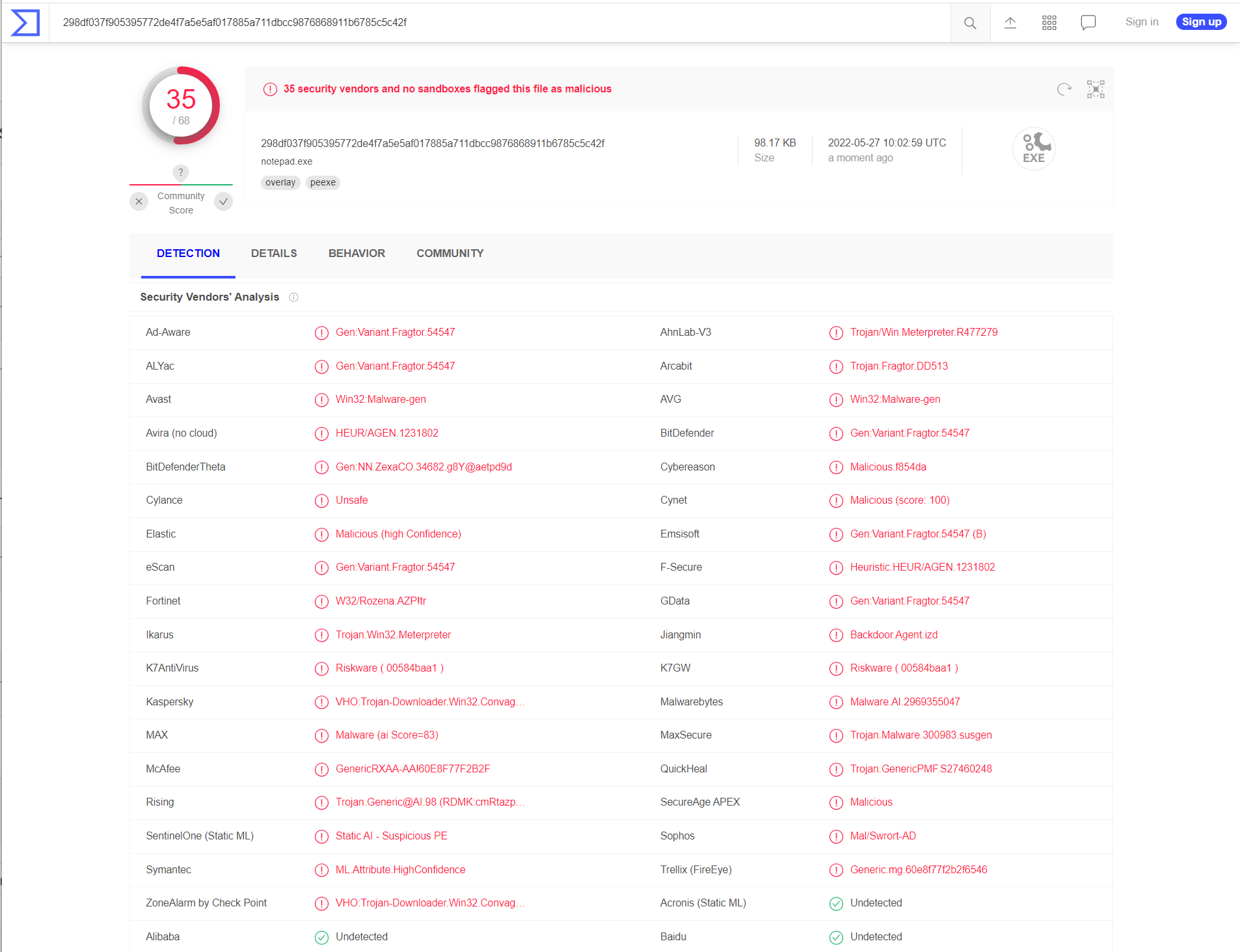Click the Sign in link
The height and width of the screenshot is (952, 1240).
pos(1141,22)
